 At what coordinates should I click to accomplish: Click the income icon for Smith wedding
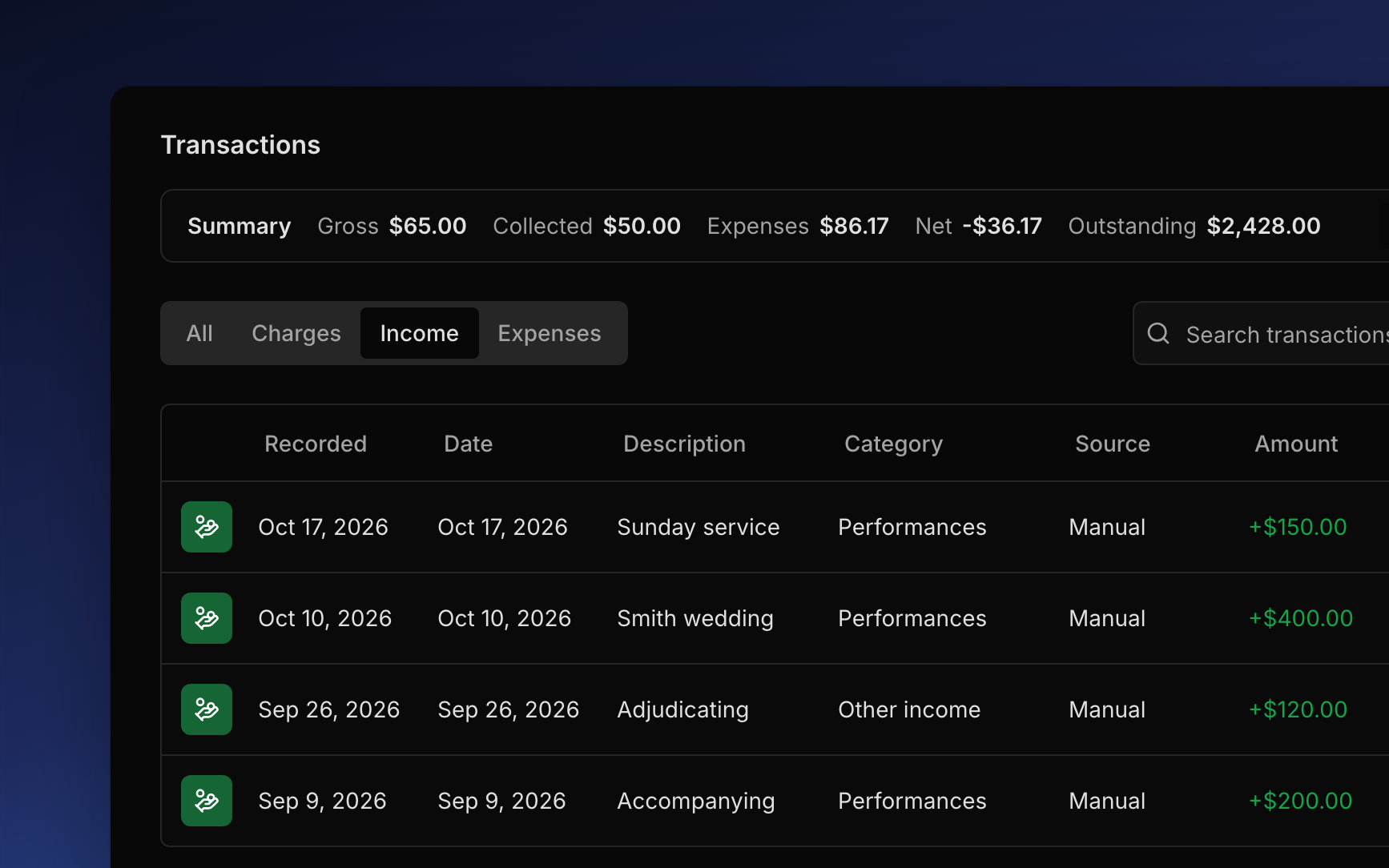point(207,618)
